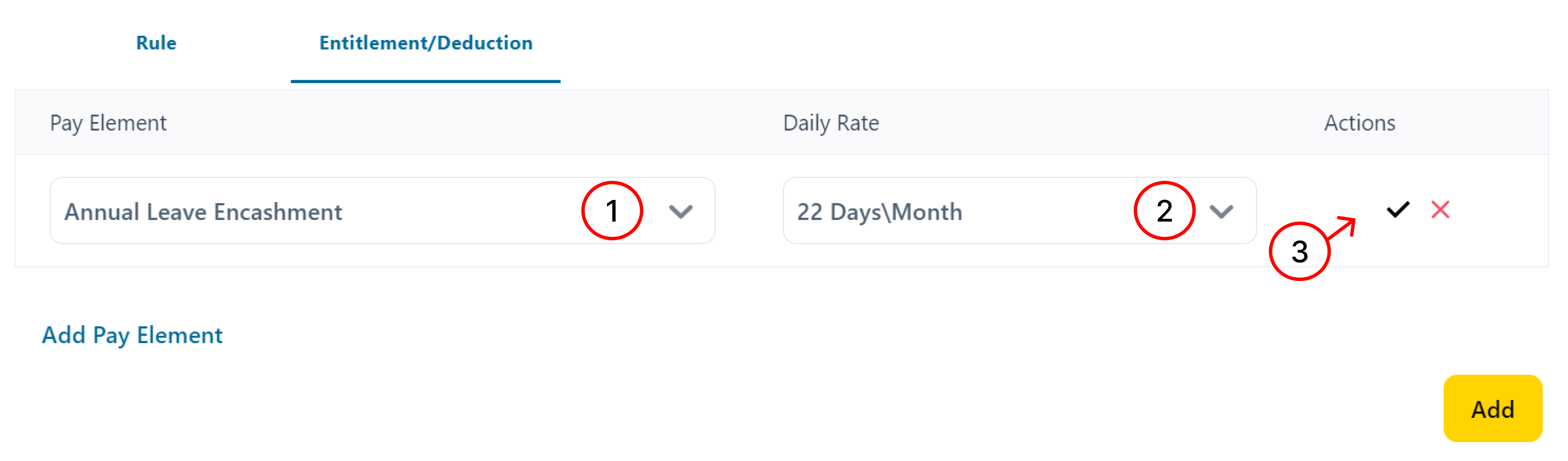Switch to the Entitlement/Deduction tab
This screenshot has width=1568, height=461.
[426, 43]
